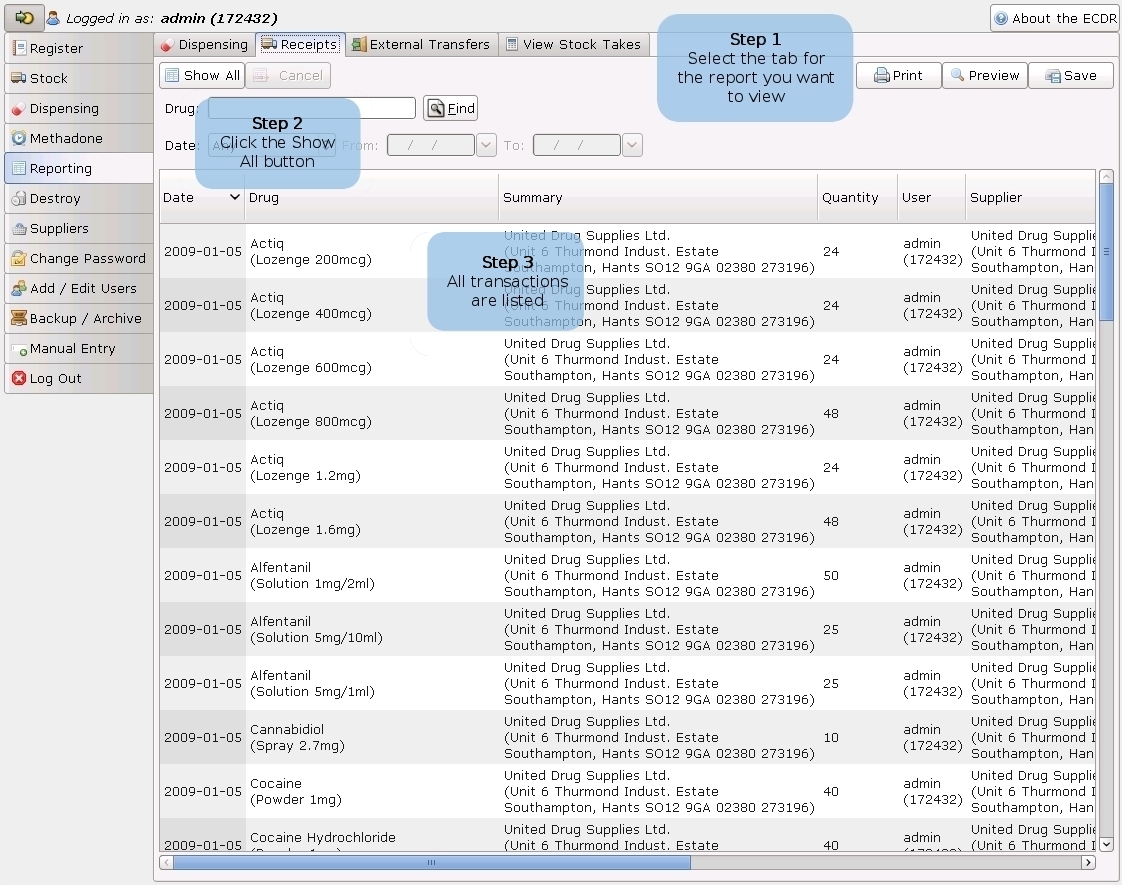Expand the From date dropdown arrow
Image resolution: width=1122 pixels, height=885 pixels.
point(486,146)
